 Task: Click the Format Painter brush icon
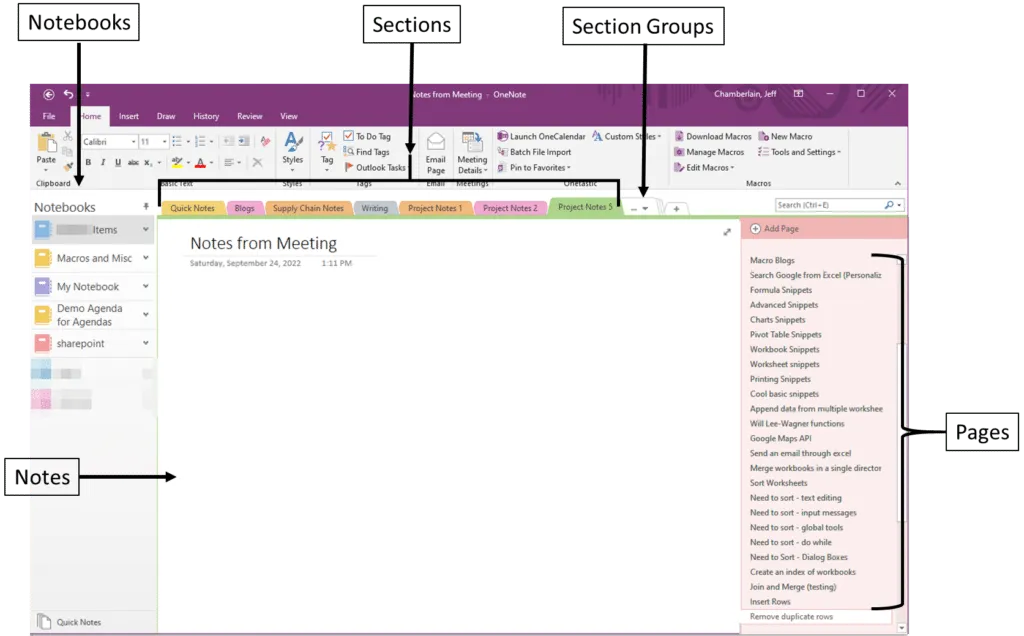click(67, 167)
